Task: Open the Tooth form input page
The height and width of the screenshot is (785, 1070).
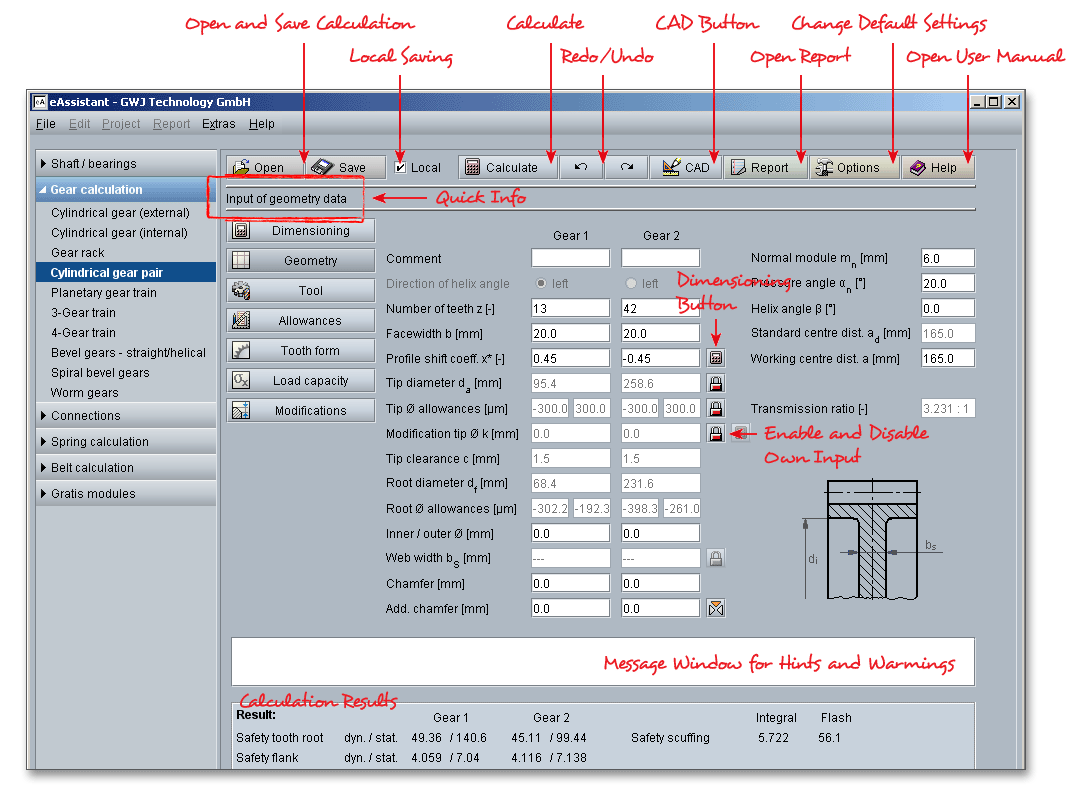Action: [301, 351]
